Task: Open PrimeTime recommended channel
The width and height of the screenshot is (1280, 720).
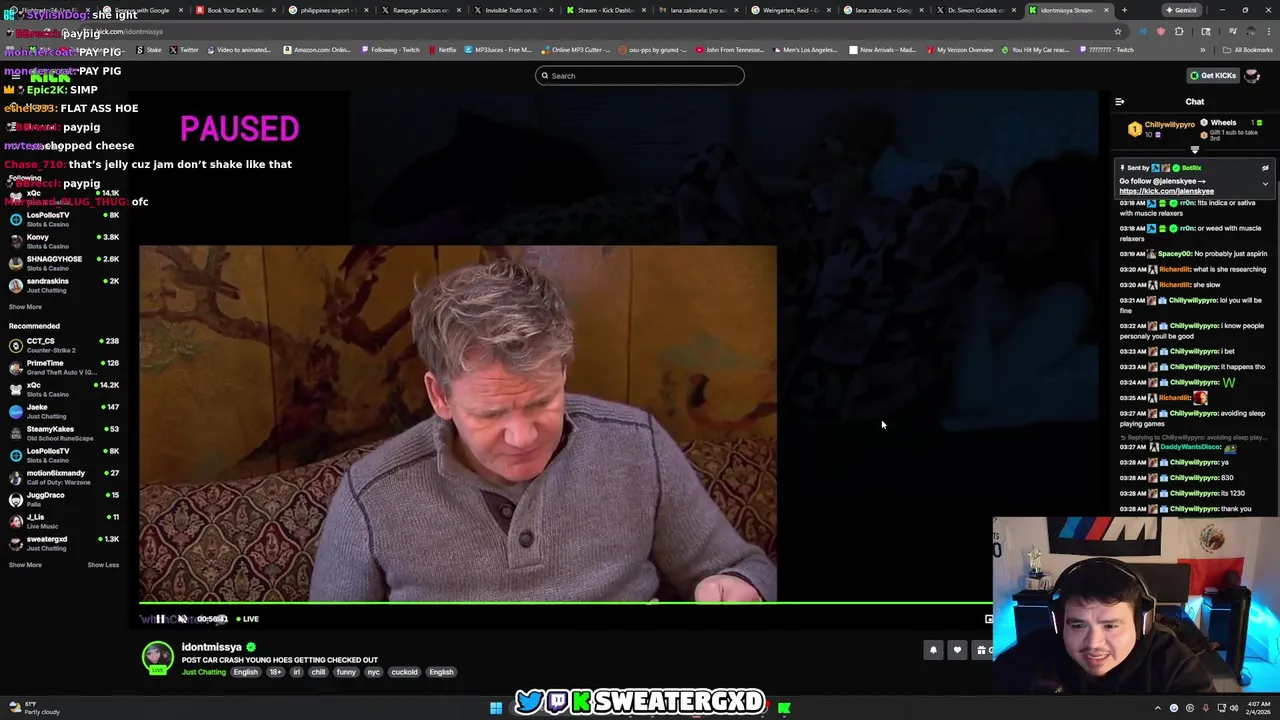Action: point(62,366)
